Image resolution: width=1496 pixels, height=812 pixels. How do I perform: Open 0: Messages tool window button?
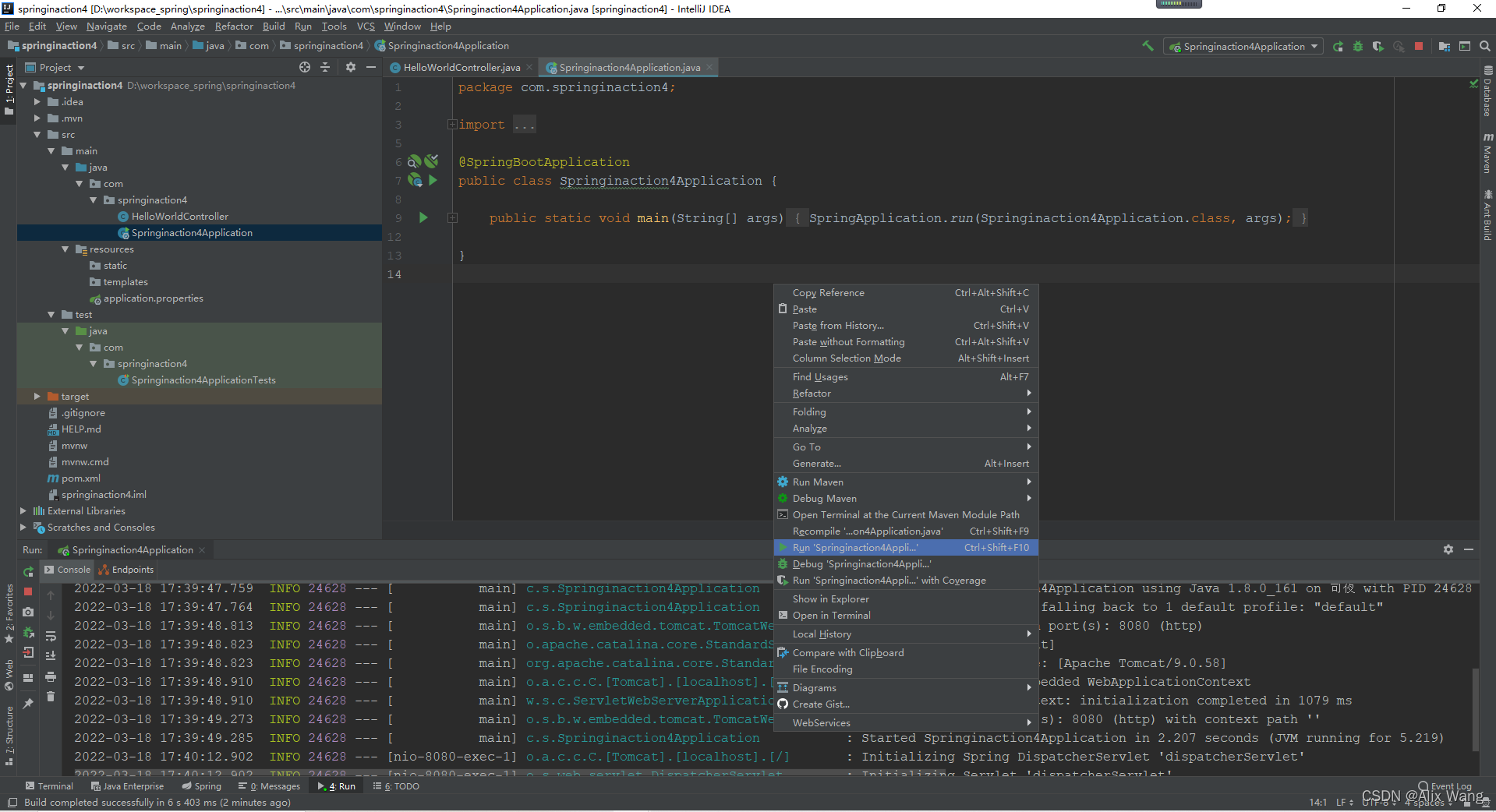[x=270, y=786]
